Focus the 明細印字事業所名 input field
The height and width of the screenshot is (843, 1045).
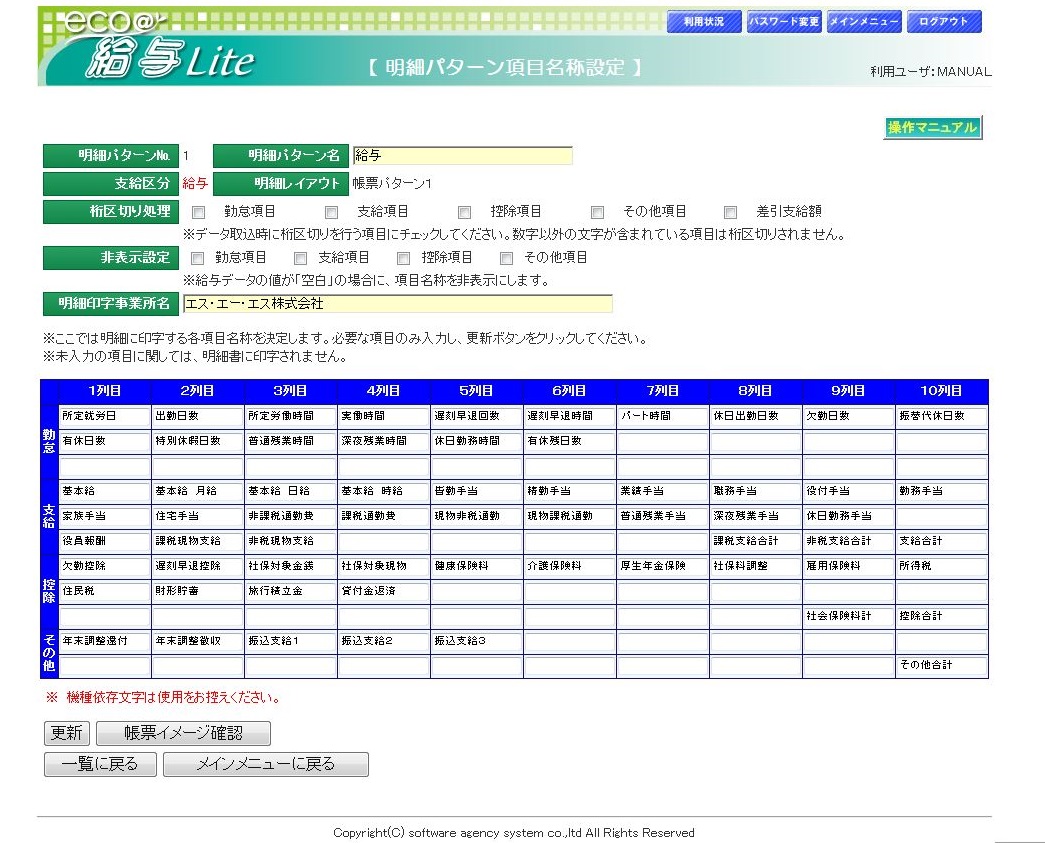point(396,303)
